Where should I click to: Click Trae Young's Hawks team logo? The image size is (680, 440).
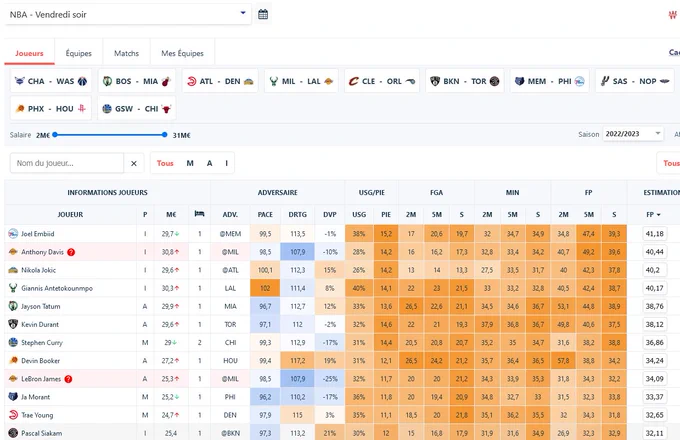point(13,415)
